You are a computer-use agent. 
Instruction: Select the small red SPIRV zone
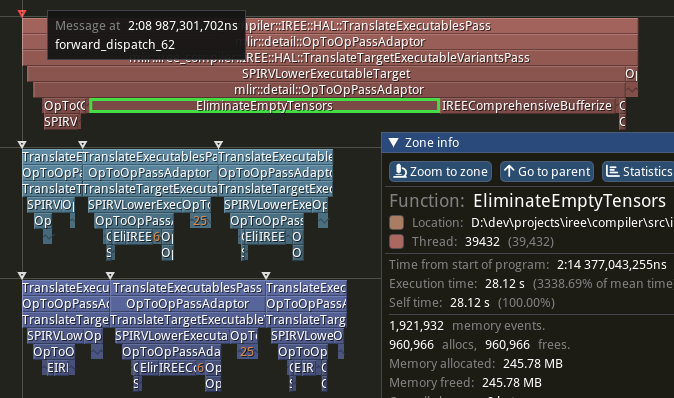[61, 122]
